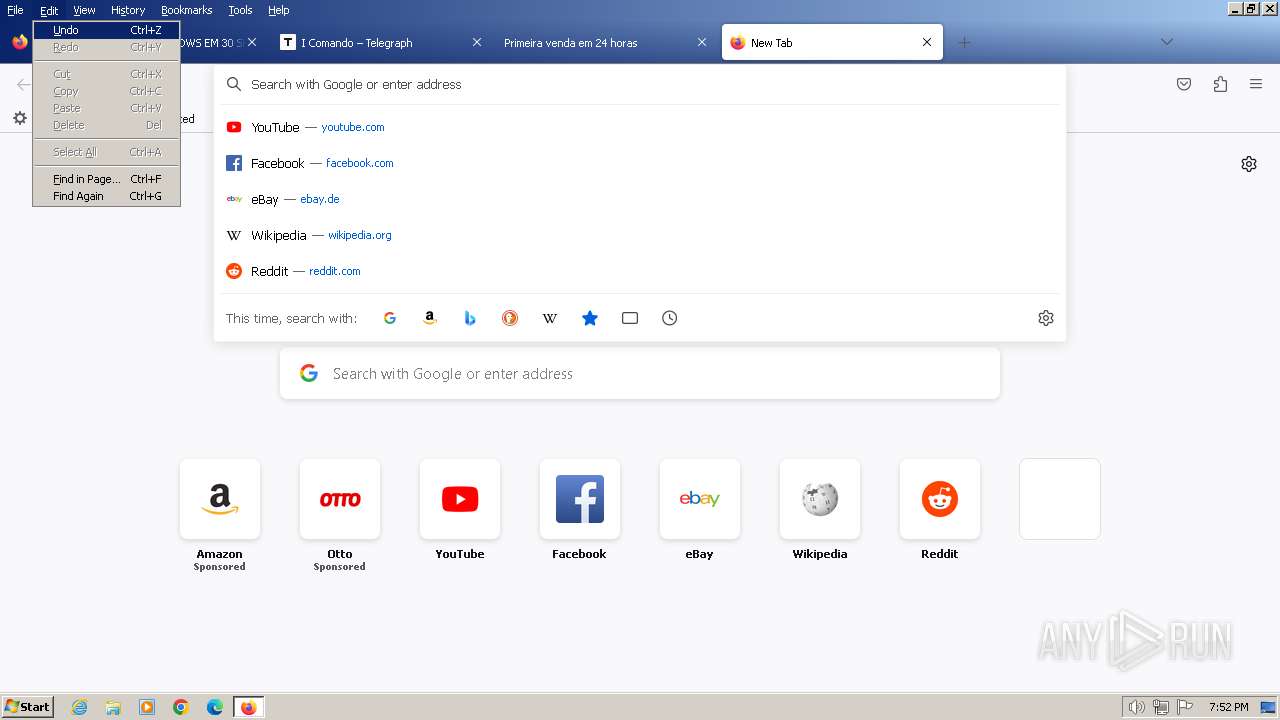Choose Find in Page from Edit menu
The width and height of the screenshot is (1280, 720).
pos(106,179)
